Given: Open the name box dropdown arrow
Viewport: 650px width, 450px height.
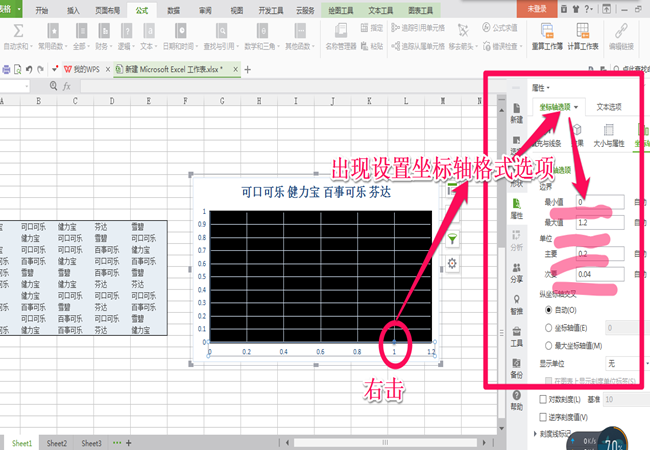Looking at the screenshot, I should (x=27, y=86).
